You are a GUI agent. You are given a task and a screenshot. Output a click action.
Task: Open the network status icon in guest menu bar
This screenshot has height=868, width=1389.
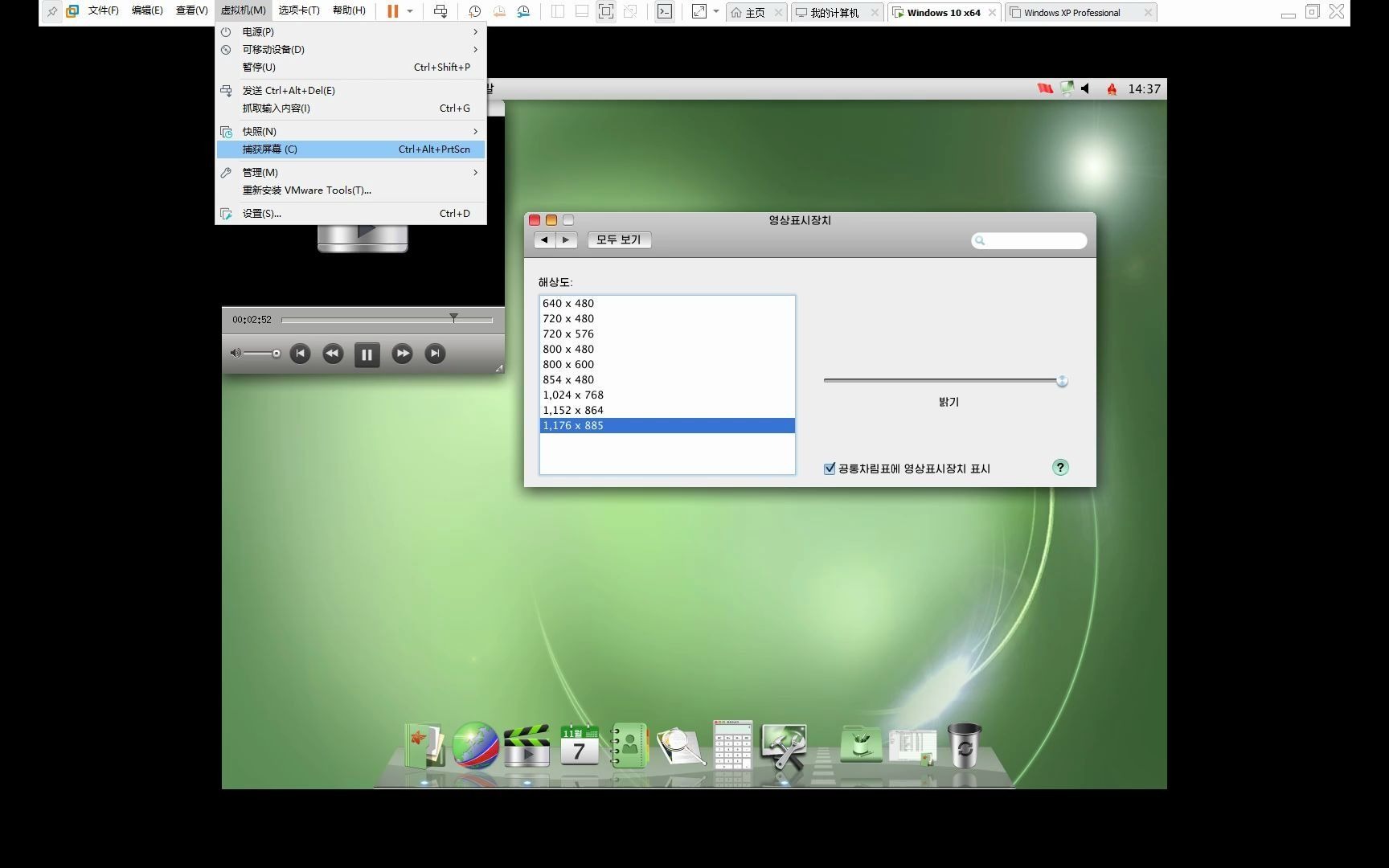[1067, 88]
